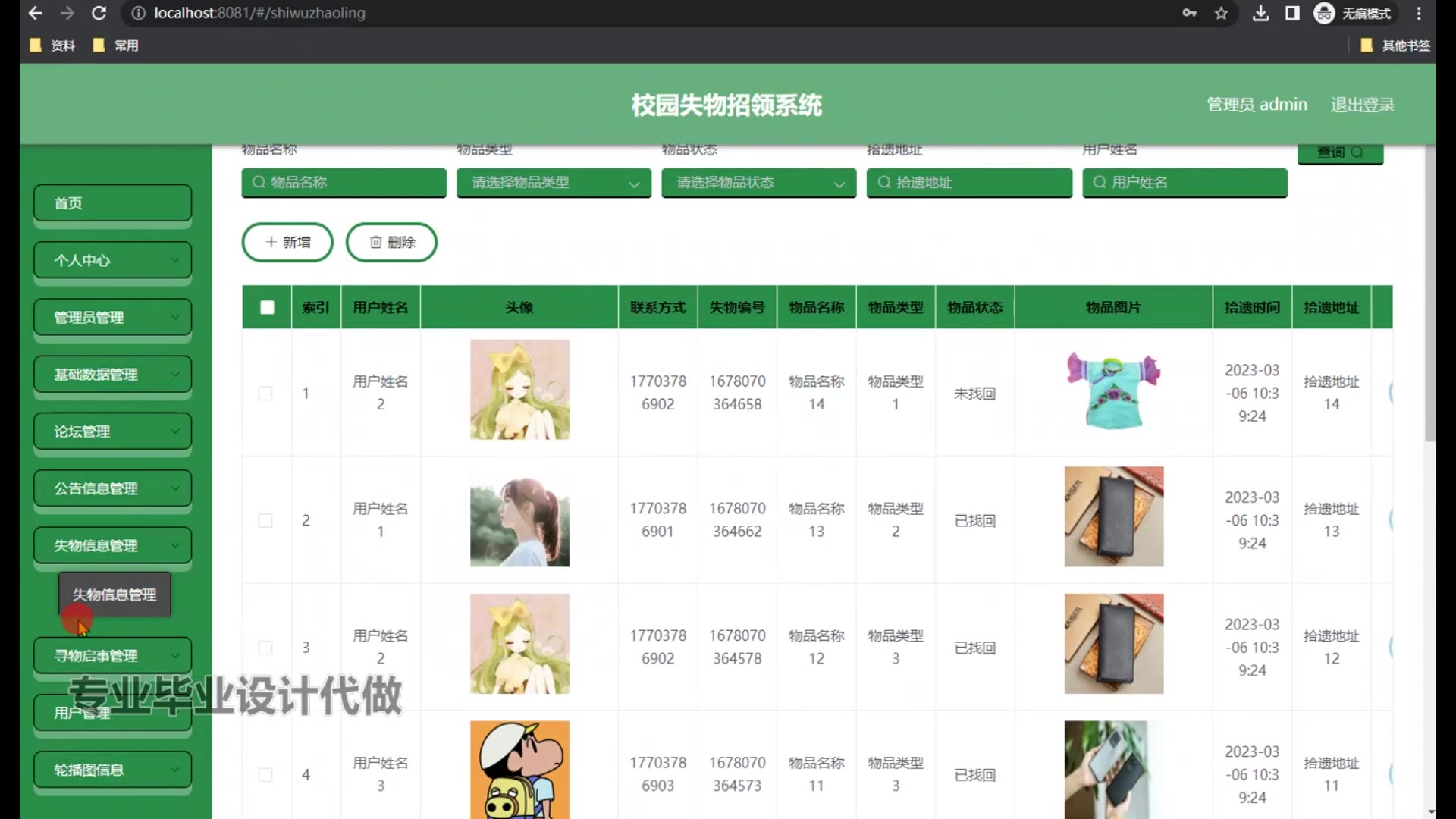
Task: Open the 请选择物品类型 dropdown
Action: (554, 182)
